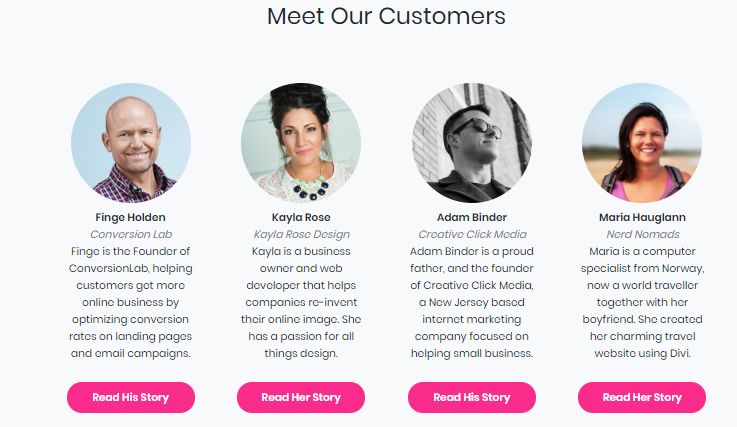Click the Kayla Rose Design company name
Image resolution: width=737 pixels, height=427 pixels.
301,234
